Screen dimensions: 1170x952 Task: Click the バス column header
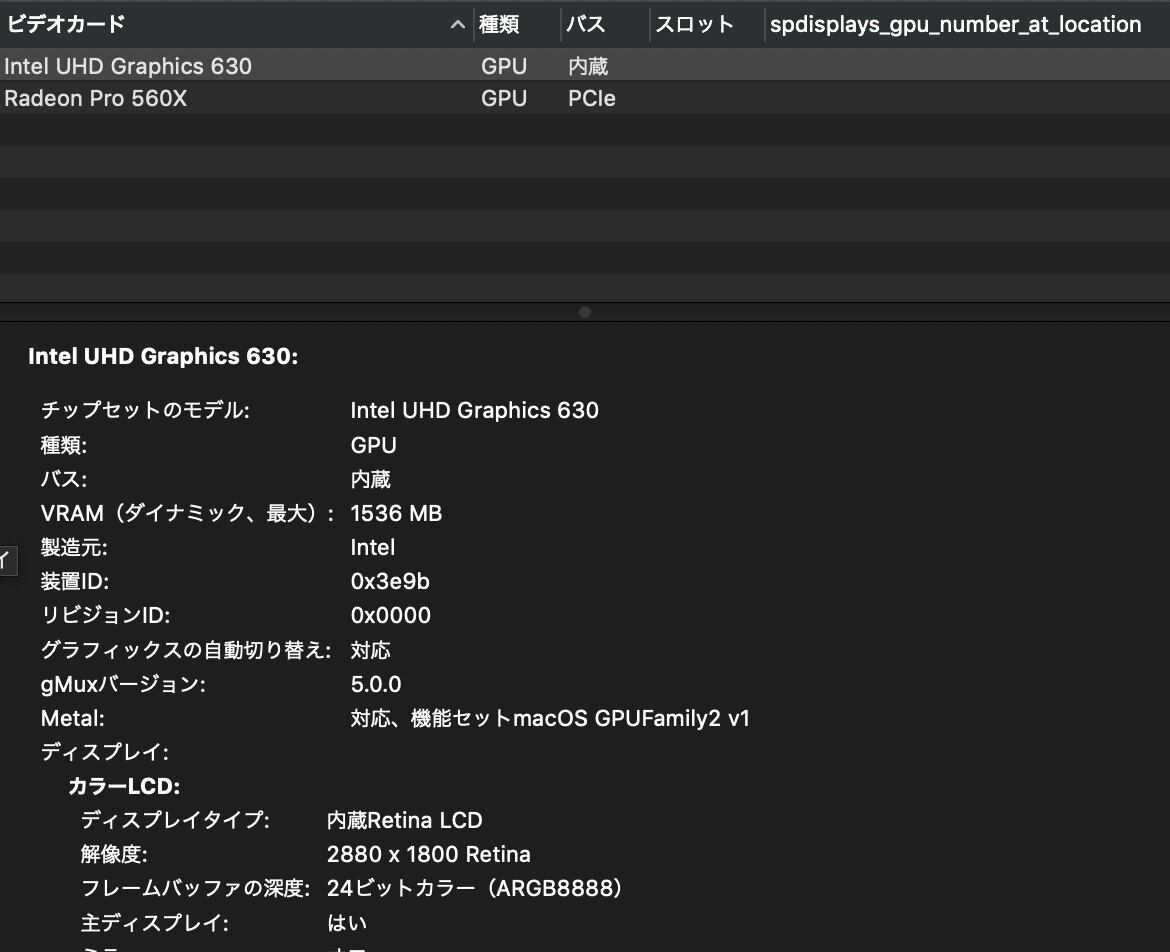coord(585,25)
